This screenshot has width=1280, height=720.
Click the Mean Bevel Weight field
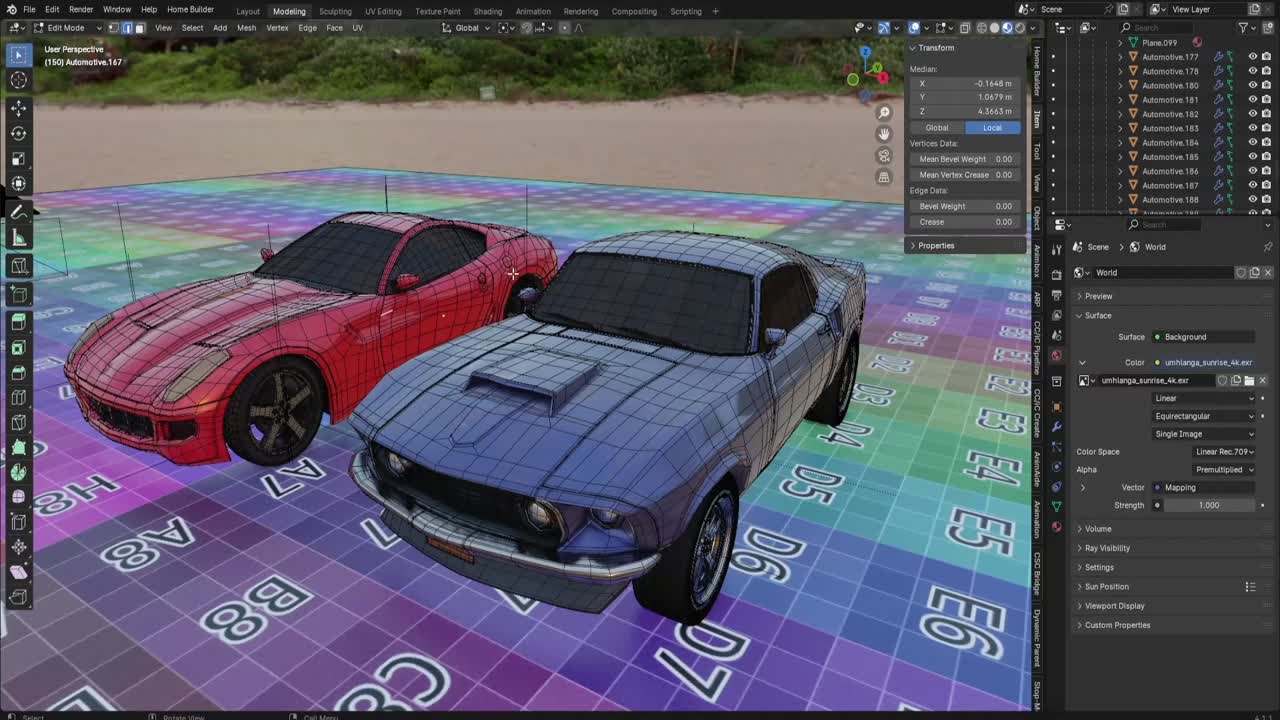click(965, 159)
